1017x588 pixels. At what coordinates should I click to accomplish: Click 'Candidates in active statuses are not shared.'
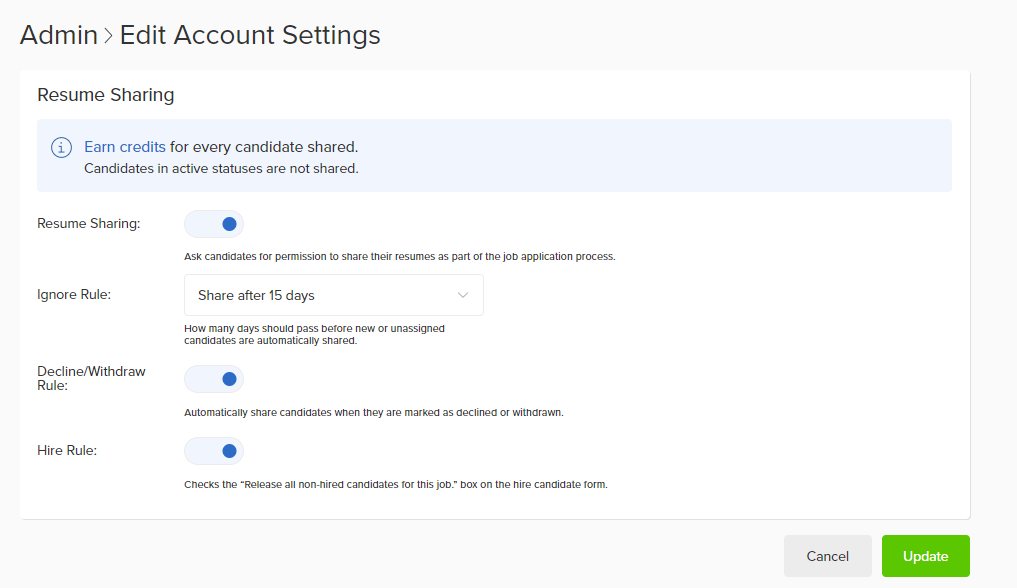[x=221, y=169]
